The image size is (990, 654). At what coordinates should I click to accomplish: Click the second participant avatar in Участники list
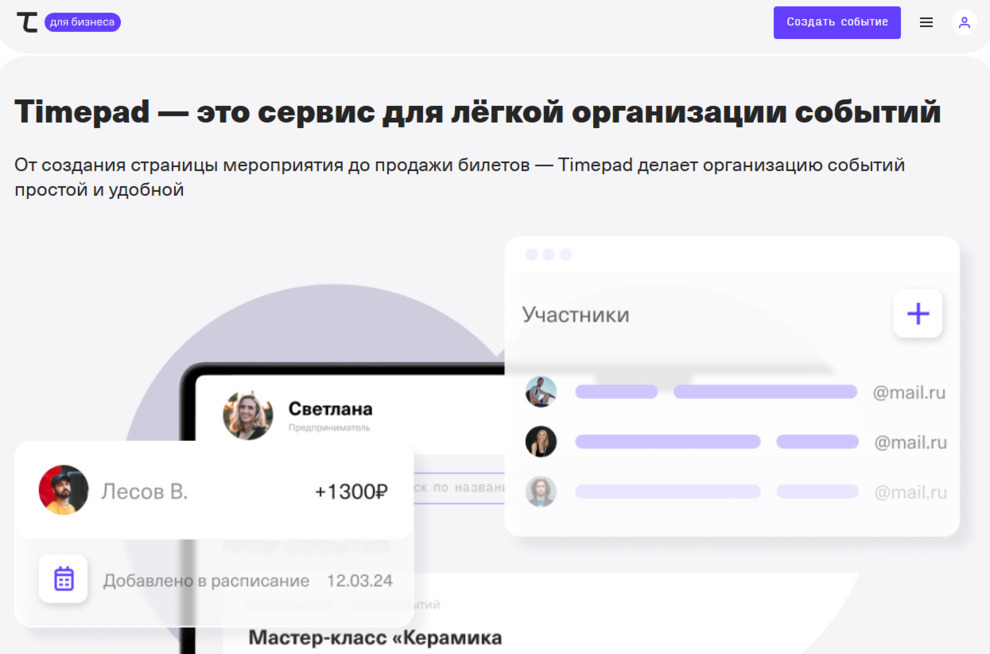click(542, 441)
